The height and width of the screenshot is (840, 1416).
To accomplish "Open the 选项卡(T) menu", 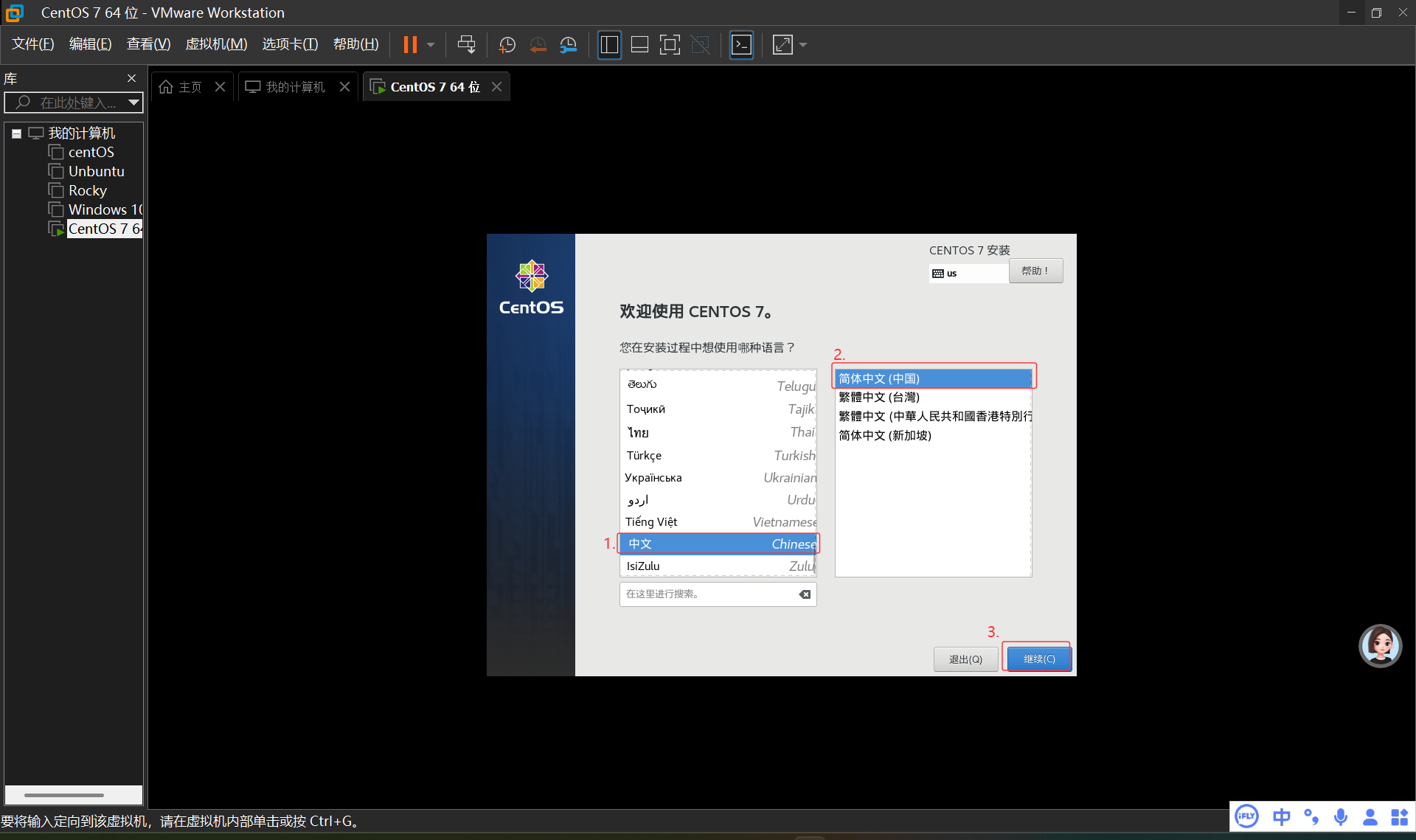I will 290,44.
